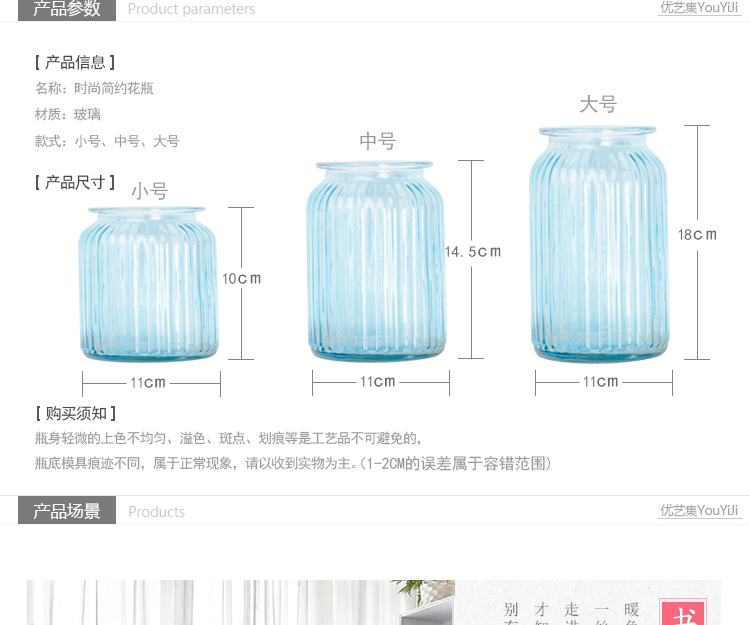
Task: Select the 产品参数 section header tab
Action: pyautogui.click(x=67, y=10)
